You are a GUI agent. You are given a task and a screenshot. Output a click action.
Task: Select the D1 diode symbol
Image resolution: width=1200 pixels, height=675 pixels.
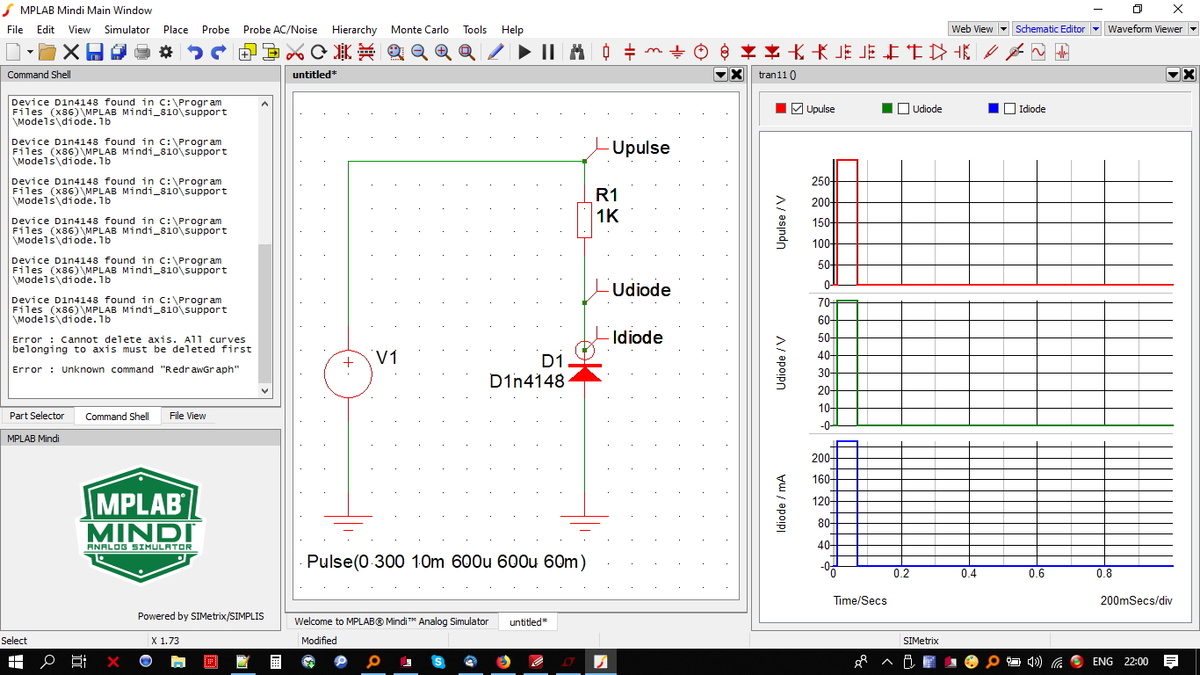pos(585,372)
